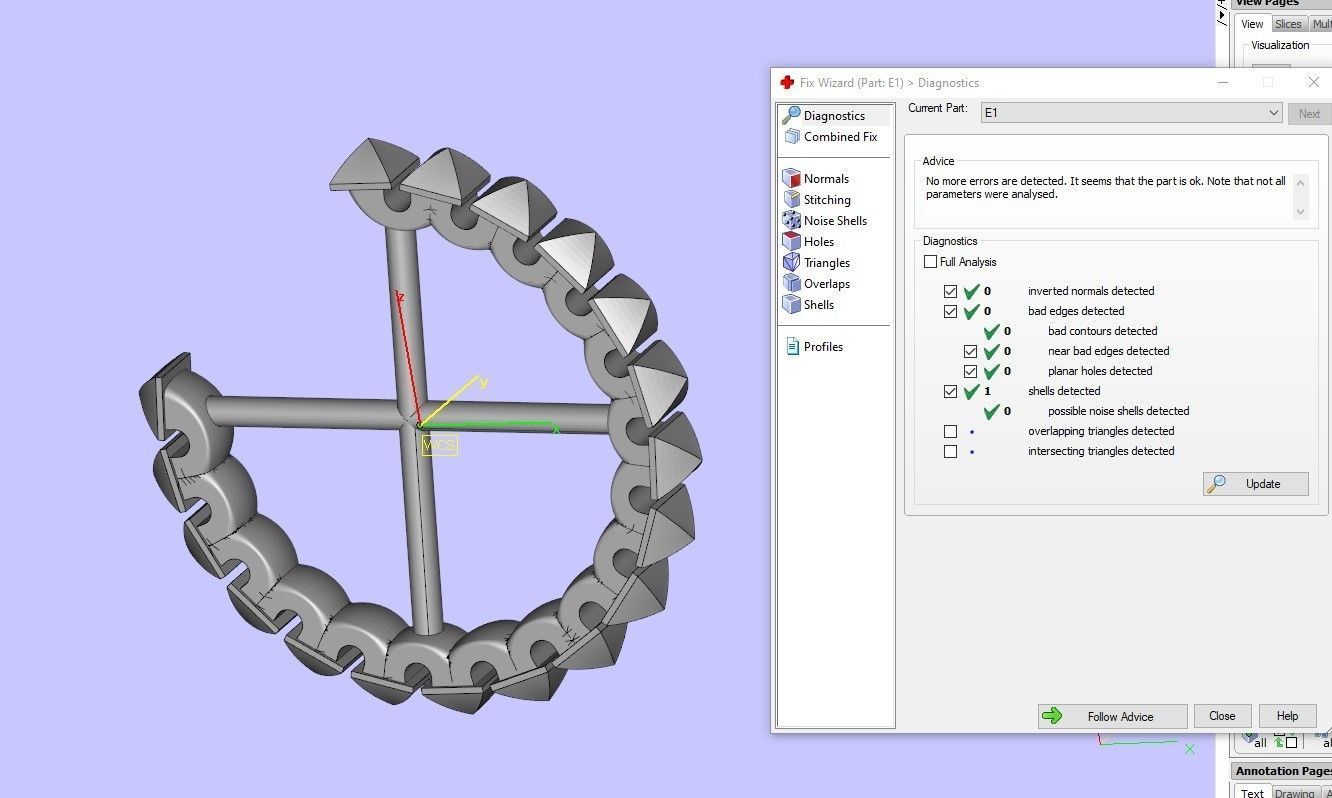Screen dimensions: 1332x798
Task: Uncheck inverted normals detected checkbox
Action: point(951,292)
